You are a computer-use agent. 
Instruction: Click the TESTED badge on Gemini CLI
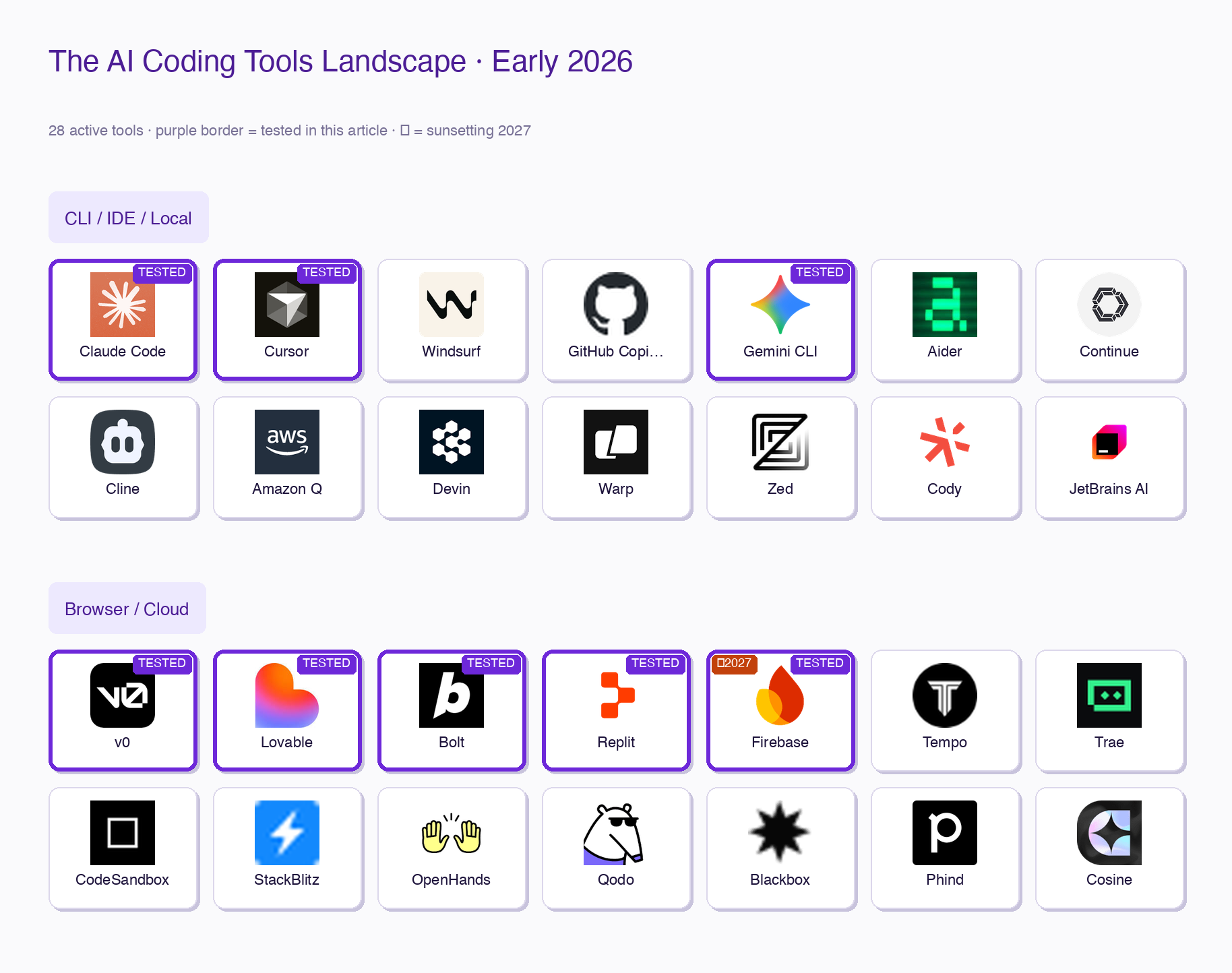(x=820, y=272)
